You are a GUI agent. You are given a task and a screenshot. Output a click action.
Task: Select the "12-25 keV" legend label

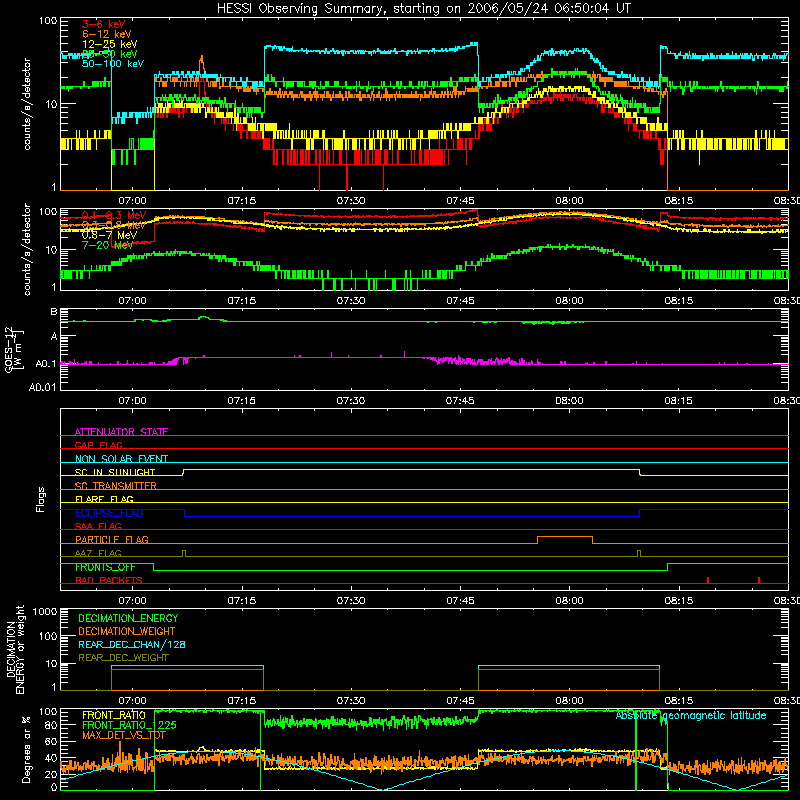110,44
